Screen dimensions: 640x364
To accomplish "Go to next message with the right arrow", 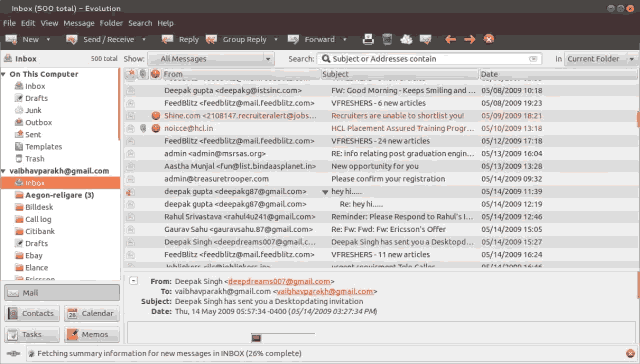I will tap(469, 39).
